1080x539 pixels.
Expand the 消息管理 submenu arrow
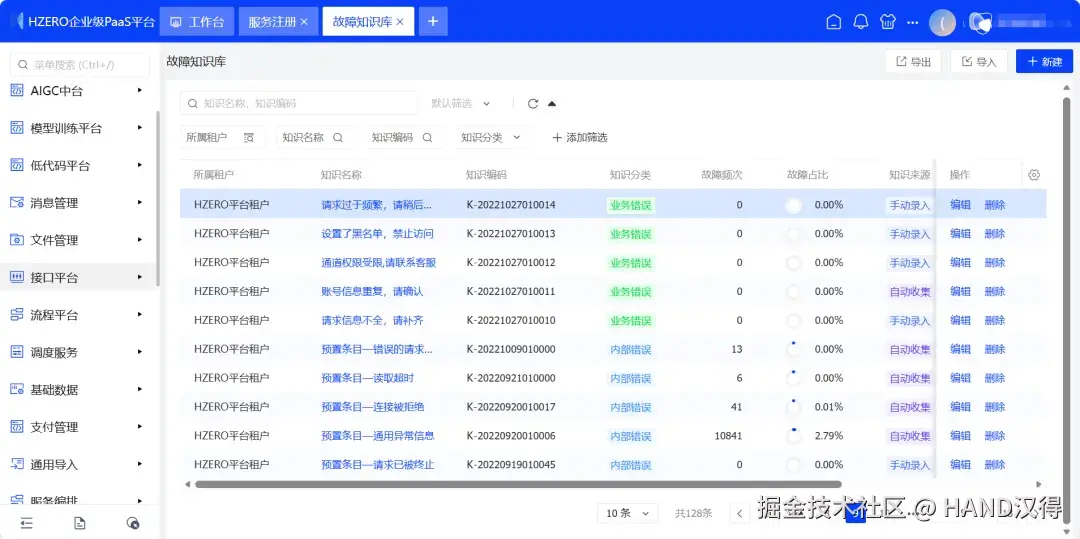pyautogui.click(x=140, y=202)
